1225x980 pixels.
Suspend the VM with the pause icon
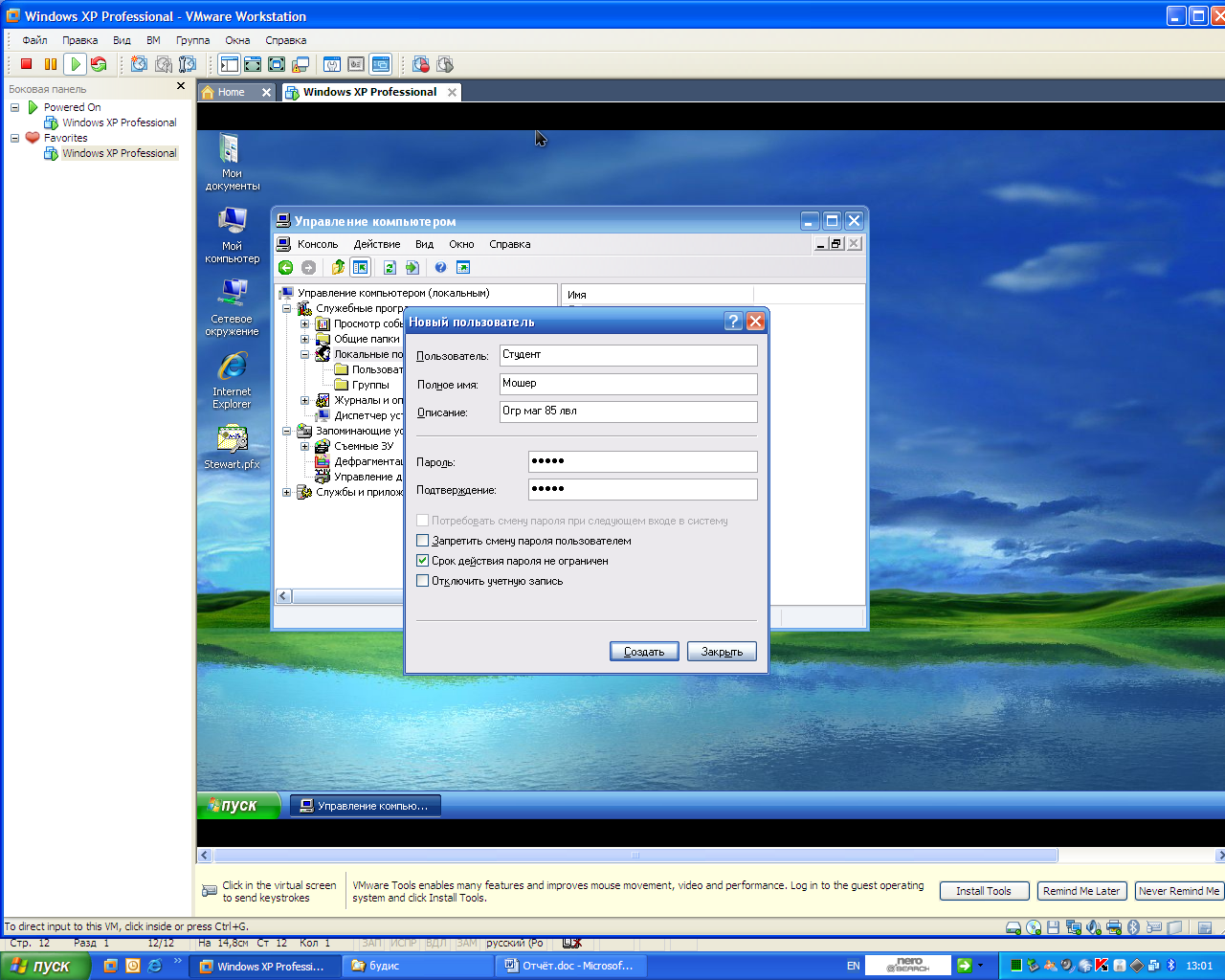(x=51, y=64)
